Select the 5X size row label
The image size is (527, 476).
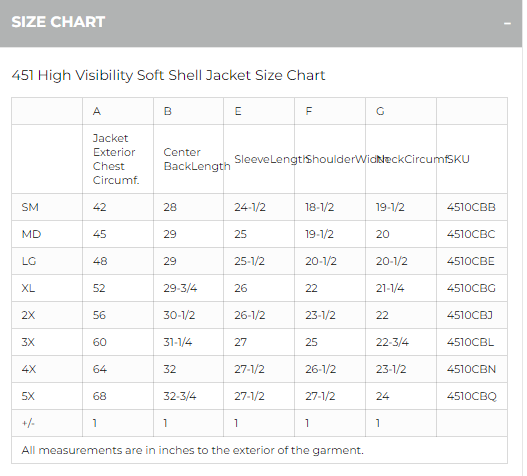point(28,396)
